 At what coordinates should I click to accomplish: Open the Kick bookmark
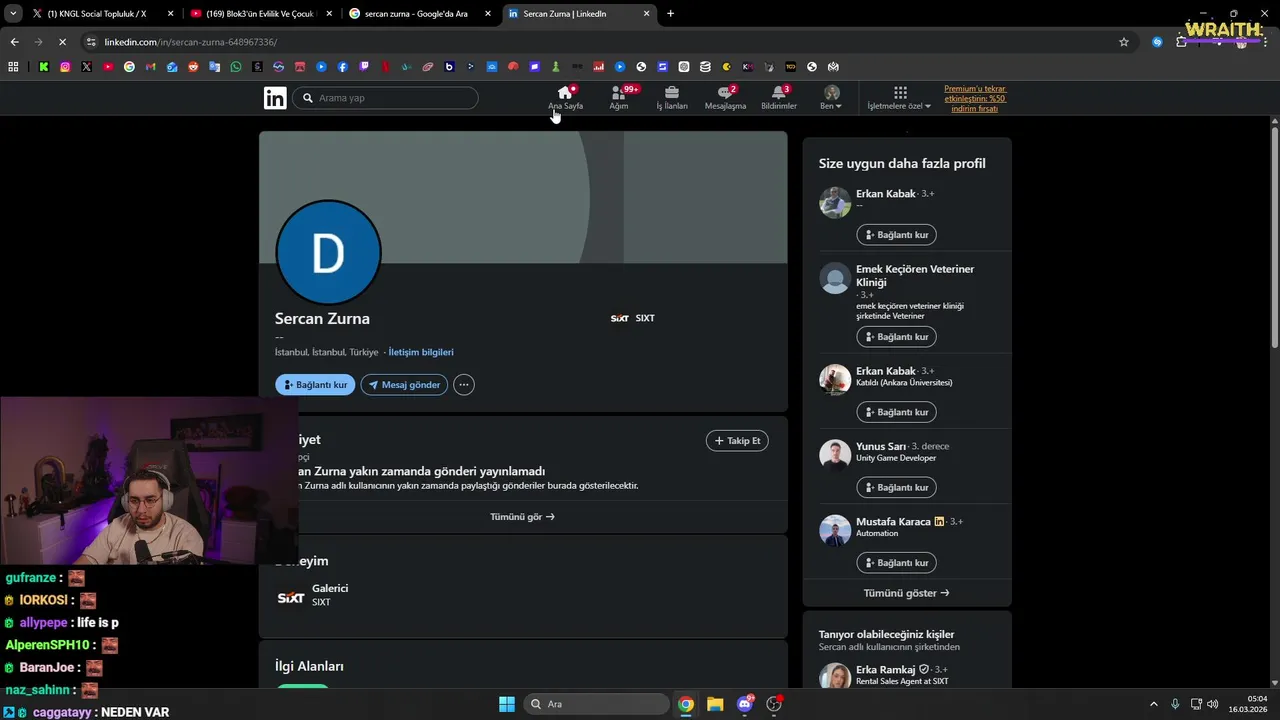click(44, 67)
